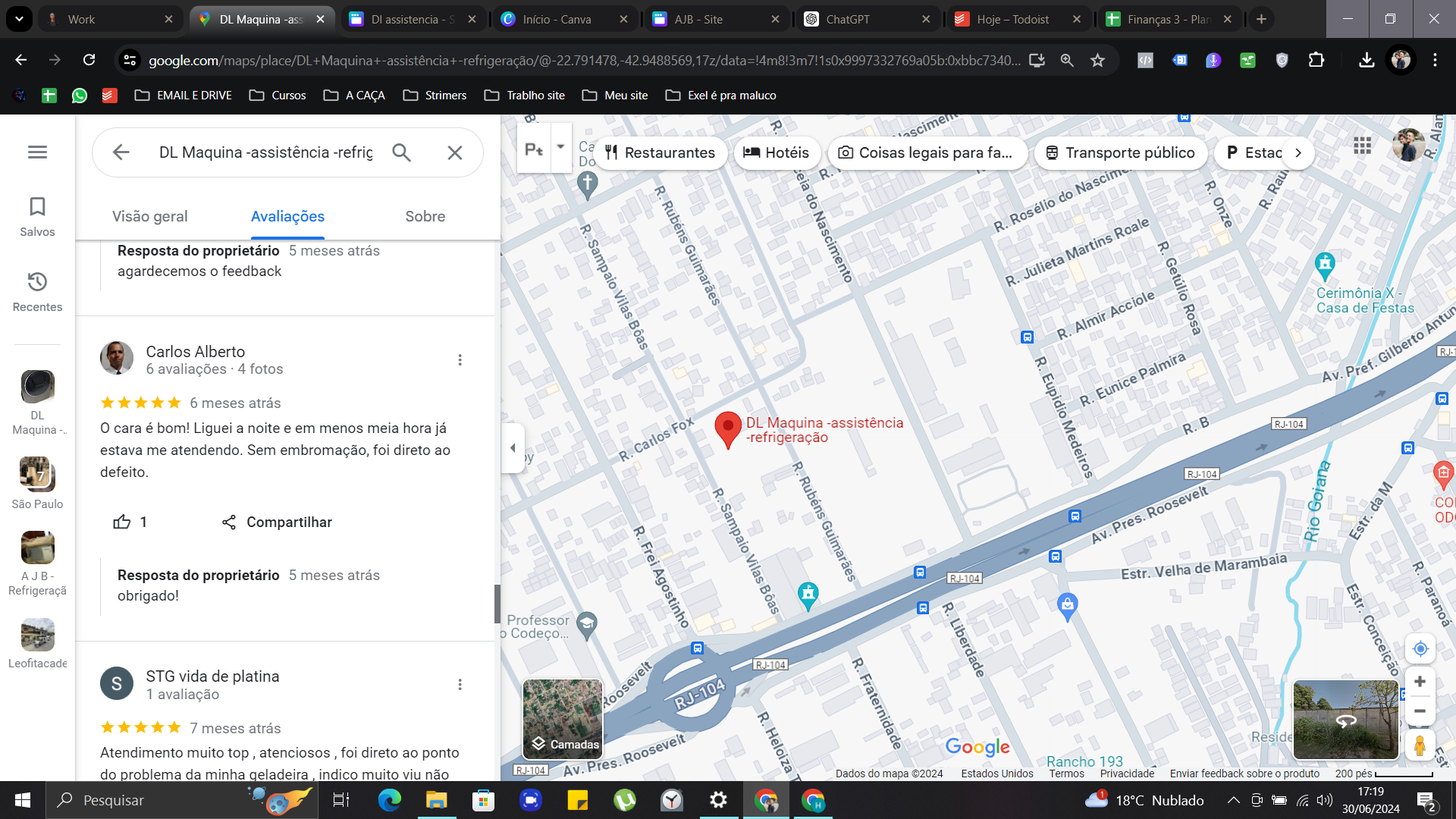Select the Coisas legais para fazer chip
Screen dimensions: 1456x819
click(x=926, y=152)
